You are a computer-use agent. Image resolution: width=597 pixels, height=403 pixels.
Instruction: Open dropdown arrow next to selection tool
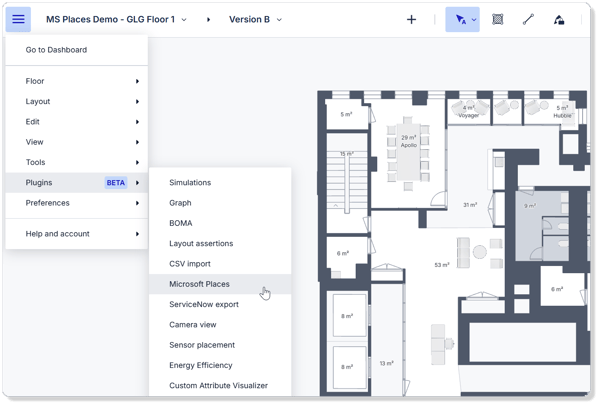474,19
